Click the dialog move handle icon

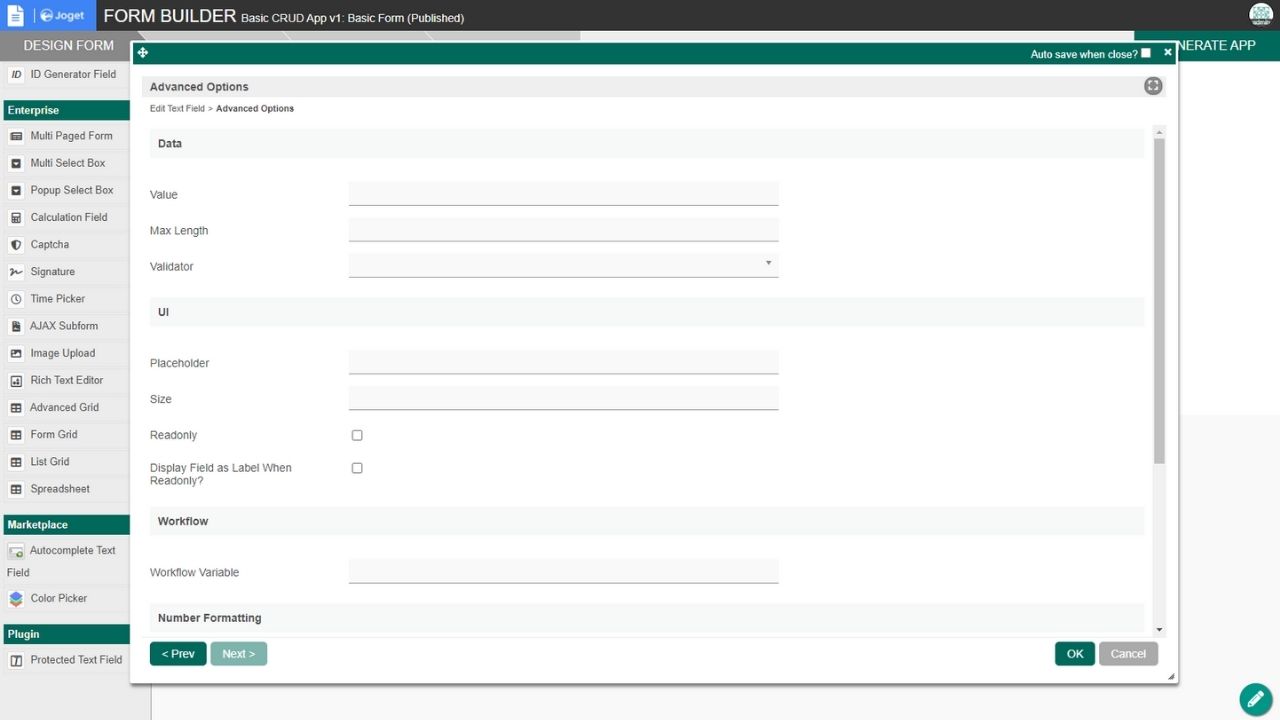pos(143,53)
